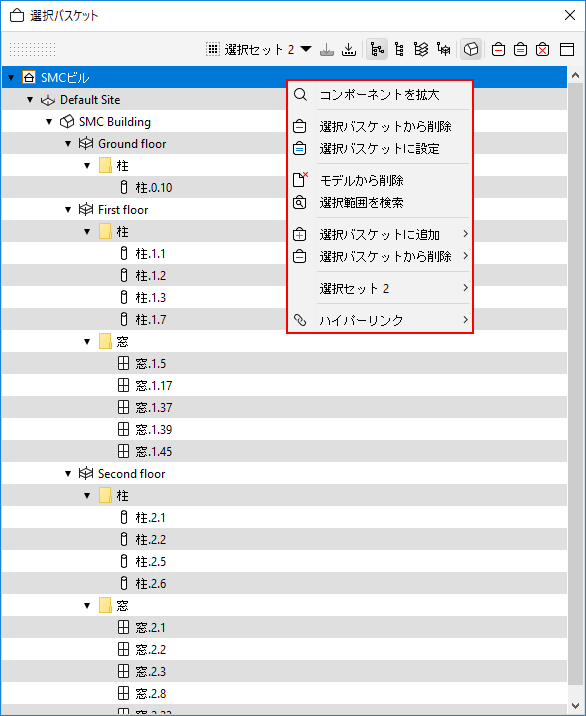Select tree row 柱.1.2
This screenshot has width=586, height=716.
tap(284, 275)
